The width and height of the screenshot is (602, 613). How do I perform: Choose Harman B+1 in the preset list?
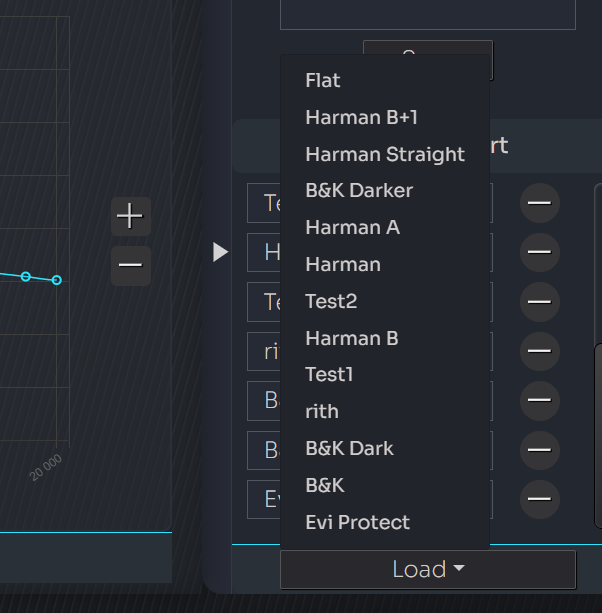[x=361, y=118]
